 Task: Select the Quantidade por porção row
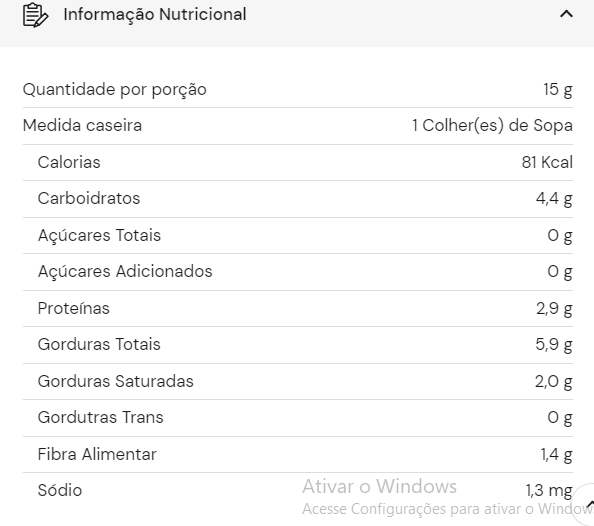click(298, 90)
